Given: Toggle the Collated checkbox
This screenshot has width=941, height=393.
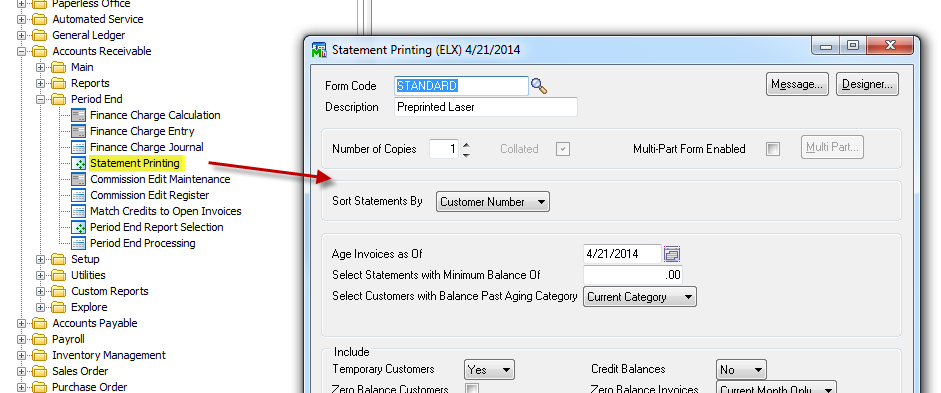Looking at the screenshot, I should (562, 149).
